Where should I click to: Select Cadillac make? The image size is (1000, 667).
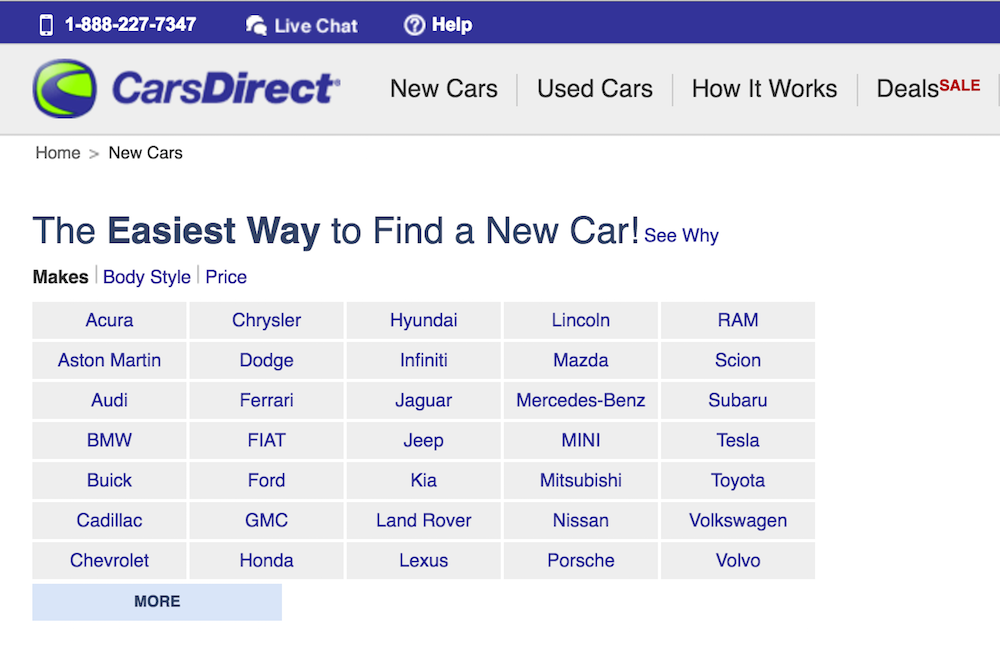(x=109, y=520)
